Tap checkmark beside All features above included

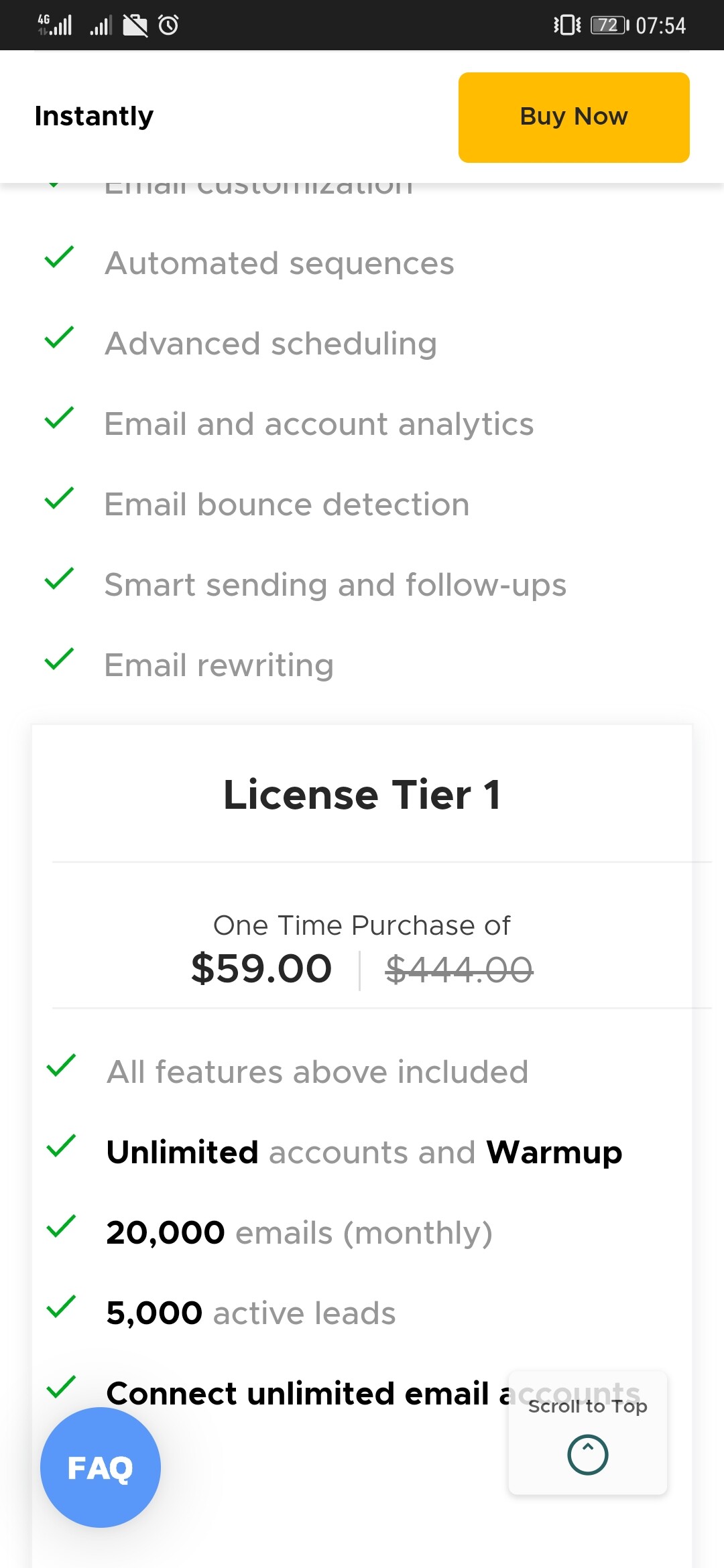click(x=61, y=1065)
